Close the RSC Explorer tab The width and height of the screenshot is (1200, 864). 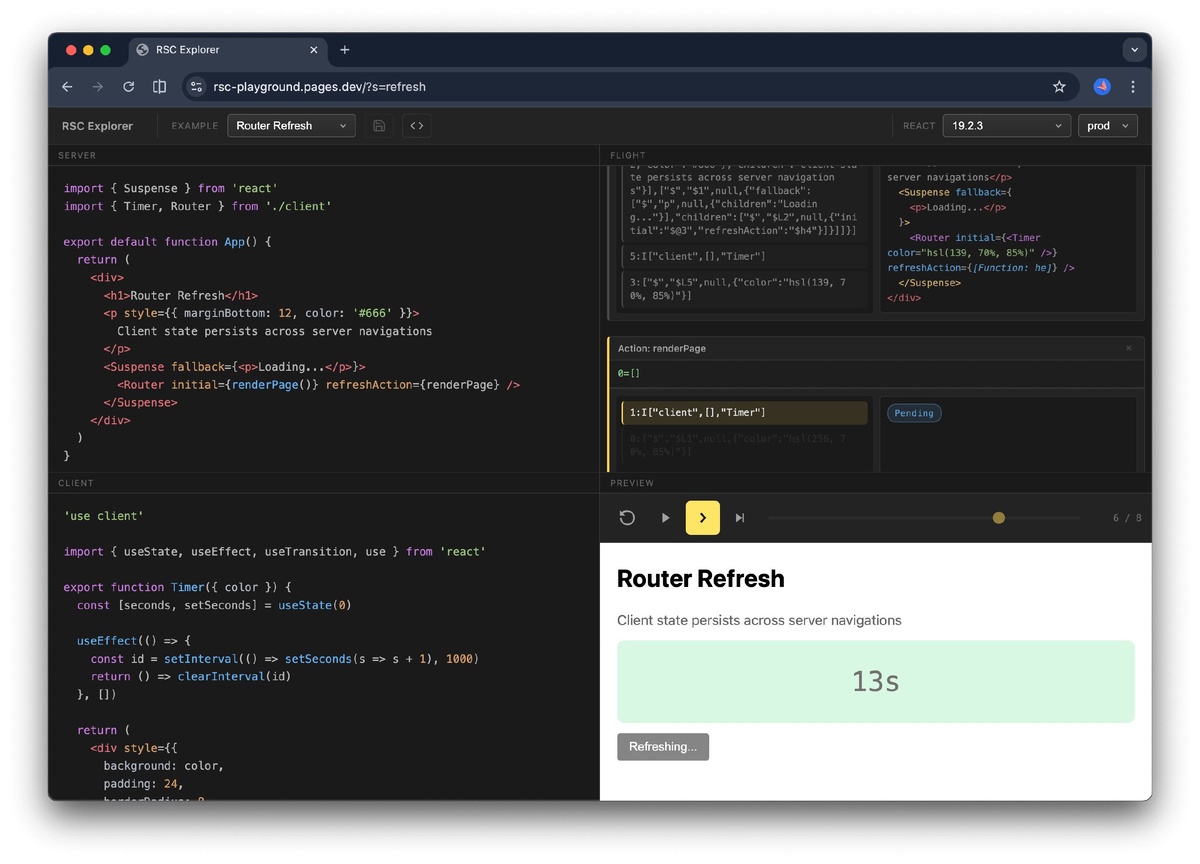(x=314, y=50)
